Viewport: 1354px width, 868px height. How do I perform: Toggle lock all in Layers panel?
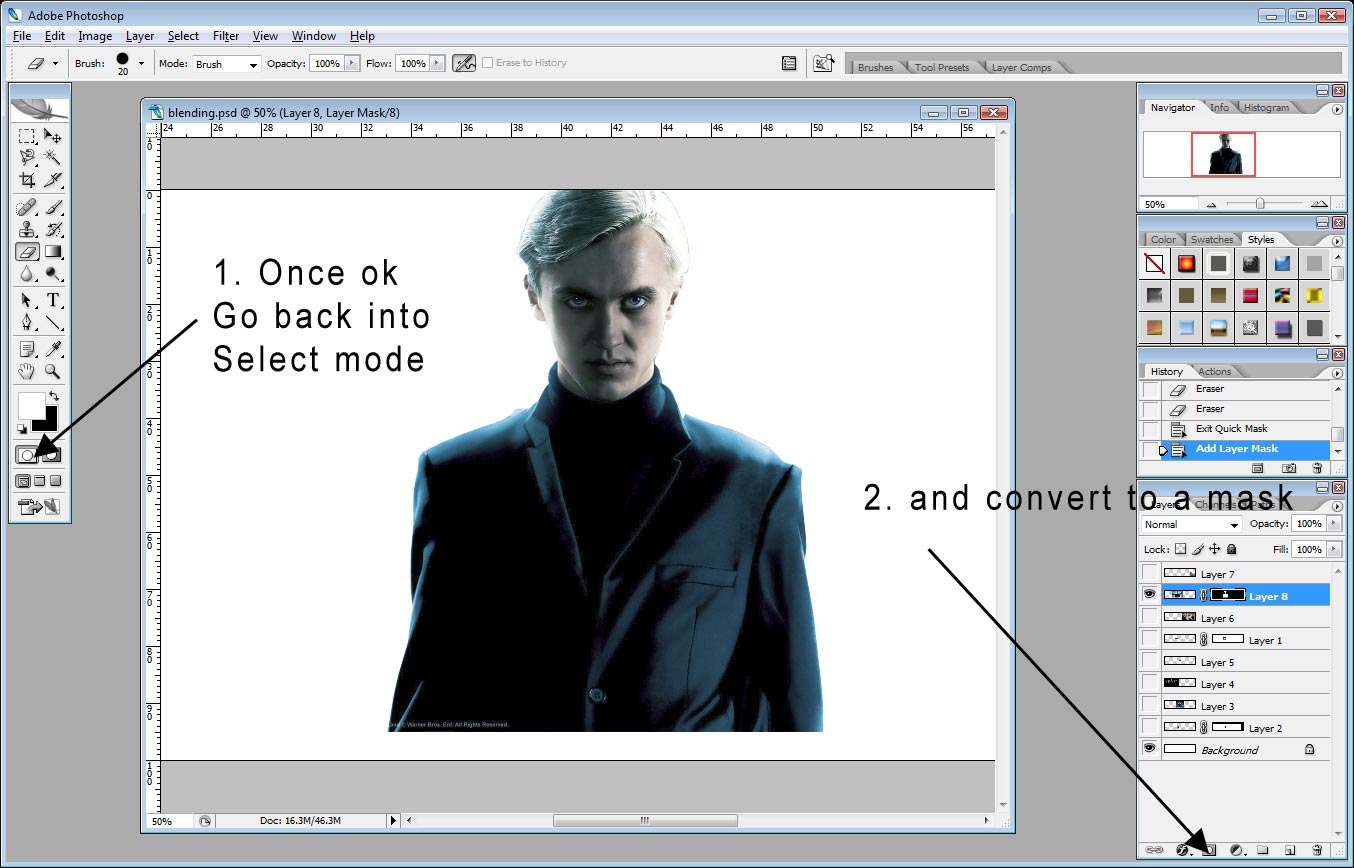click(x=1231, y=549)
